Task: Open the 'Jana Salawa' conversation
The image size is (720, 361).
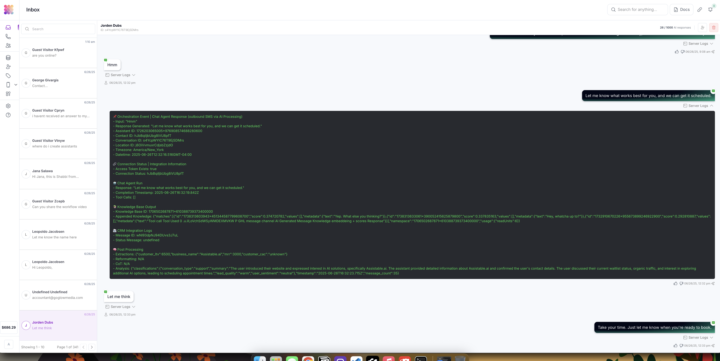Action: pos(58,174)
